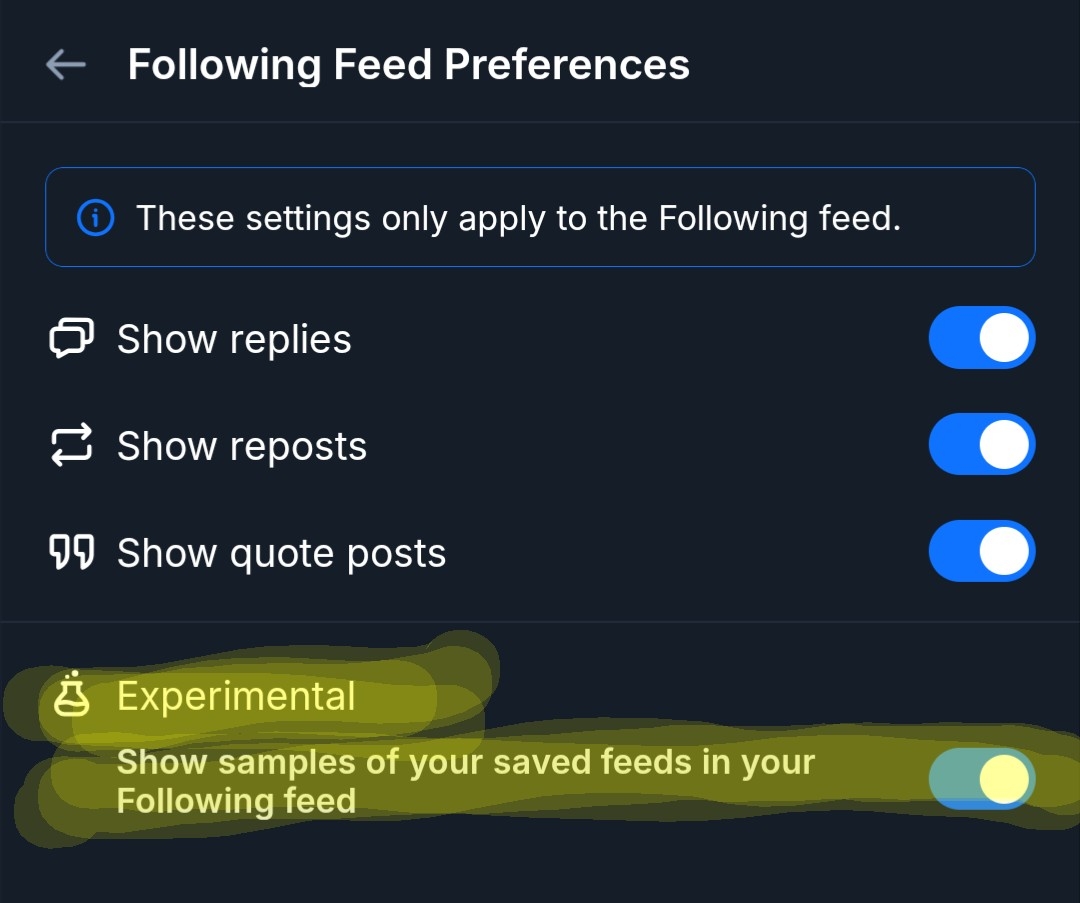Disable the Show reposts toggle
Viewport: 1080px width, 903px height.
[x=981, y=445]
